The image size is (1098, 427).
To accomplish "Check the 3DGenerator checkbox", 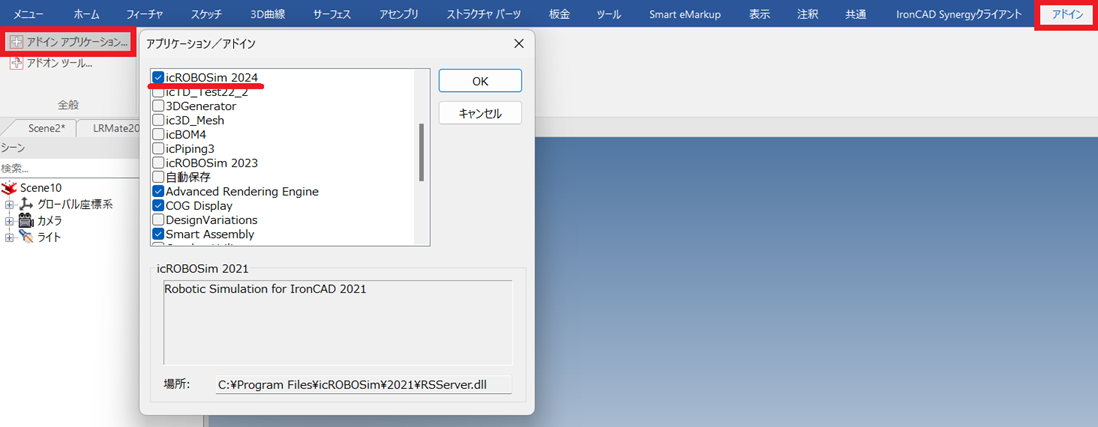I will (158, 106).
